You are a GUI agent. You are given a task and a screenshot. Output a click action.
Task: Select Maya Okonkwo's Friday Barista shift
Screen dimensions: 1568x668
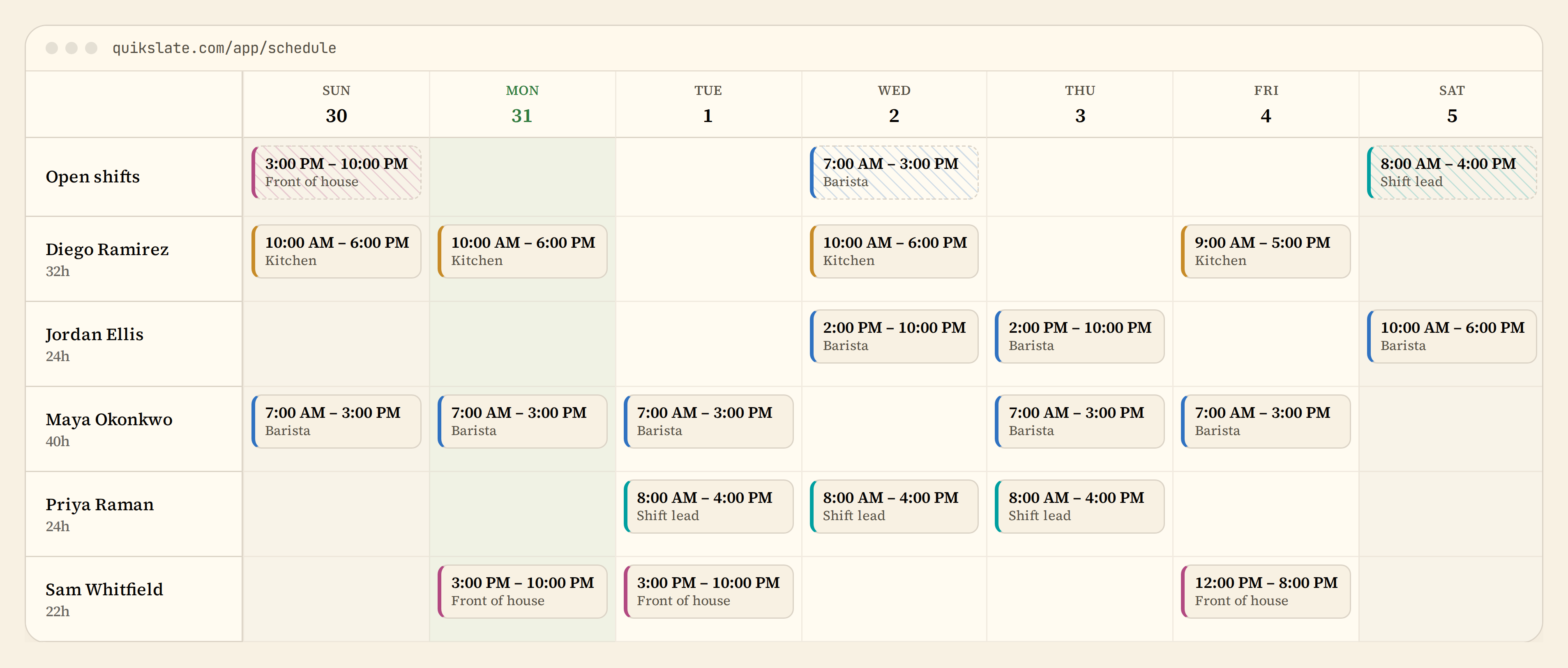[1266, 422]
